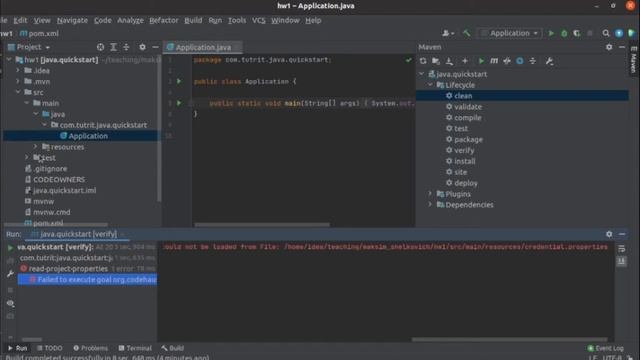Expand Maven Dependencies node
Viewport: 640px width, 360px height.
coord(430,205)
